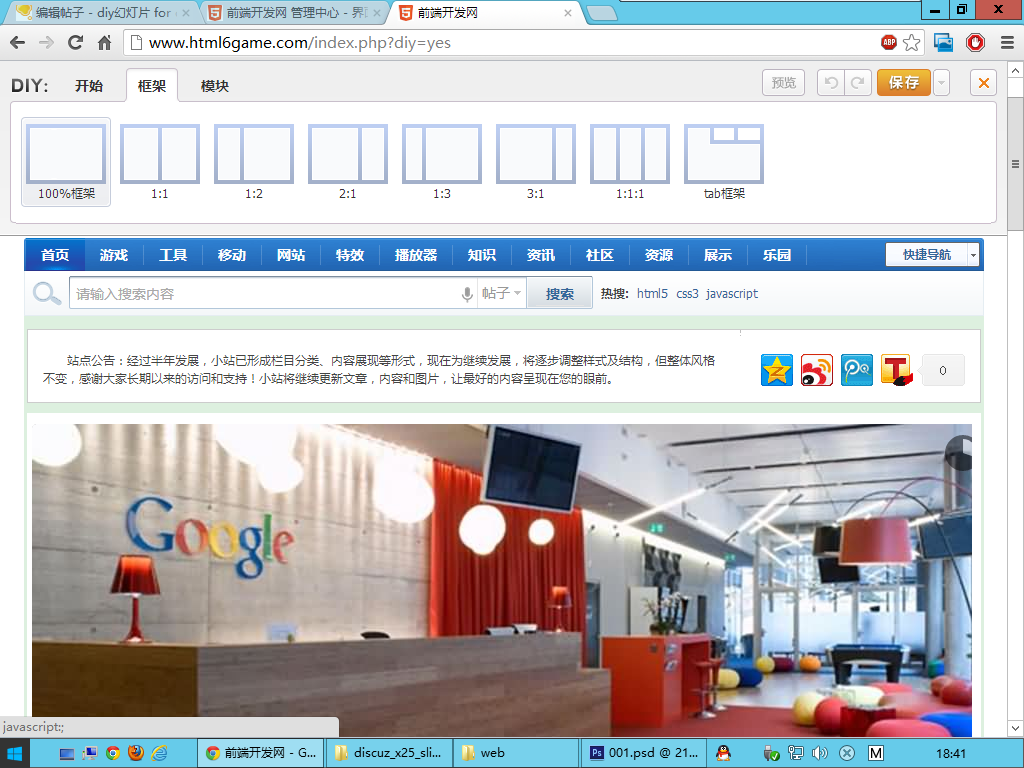Expand the 快捷导航 dropdown
This screenshot has height=768, width=1024.
point(973,255)
